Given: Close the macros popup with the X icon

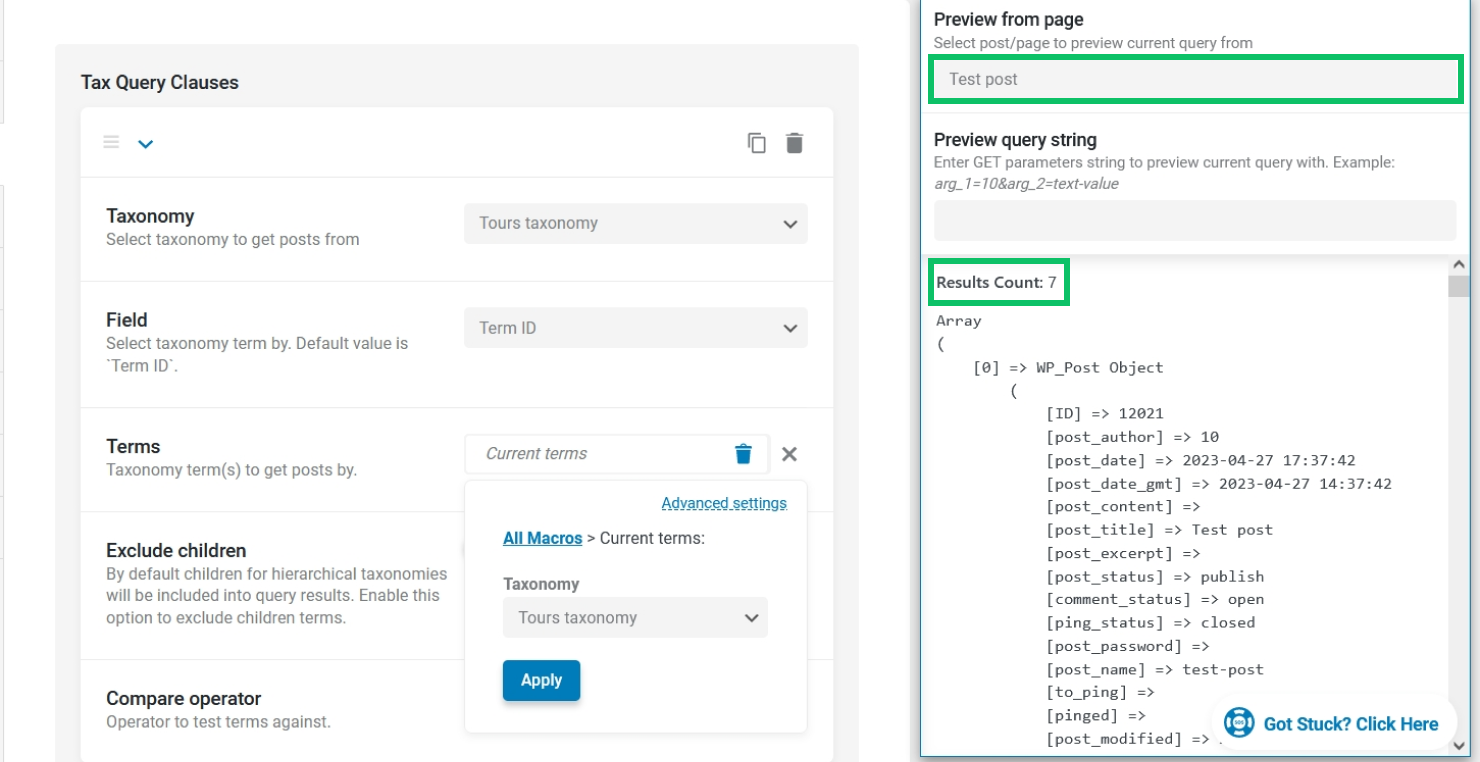Looking at the screenshot, I should [x=789, y=454].
